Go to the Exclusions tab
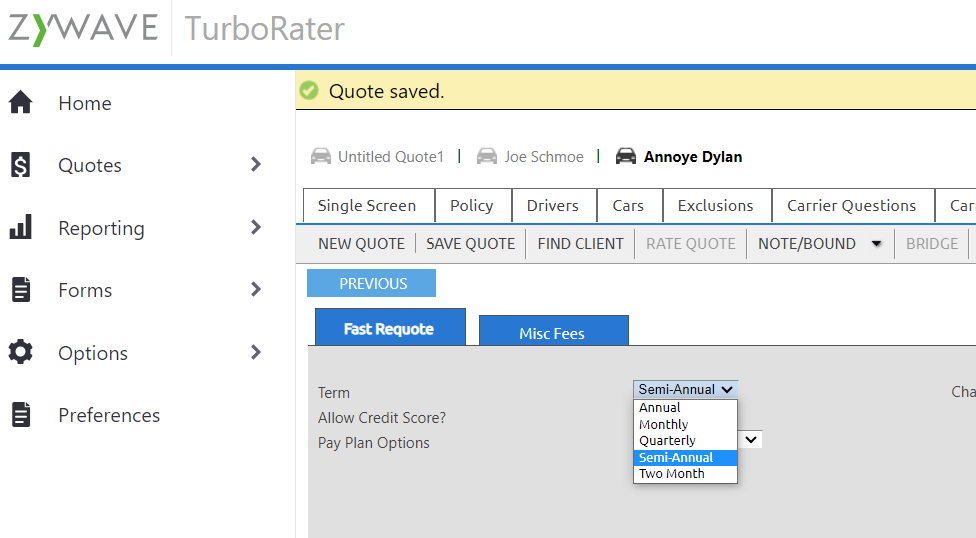This screenshot has width=976, height=538. pyautogui.click(x=716, y=205)
